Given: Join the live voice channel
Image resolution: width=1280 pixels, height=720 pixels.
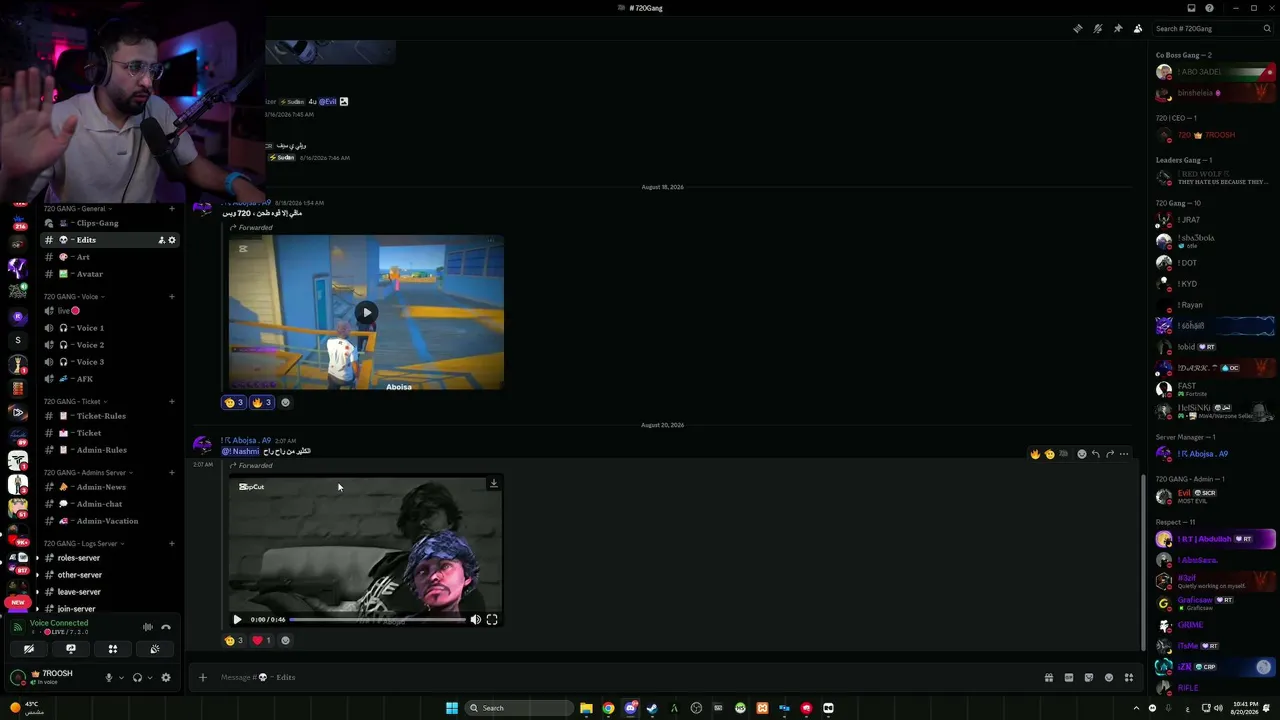Looking at the screenshot, I should click(110, 311).
